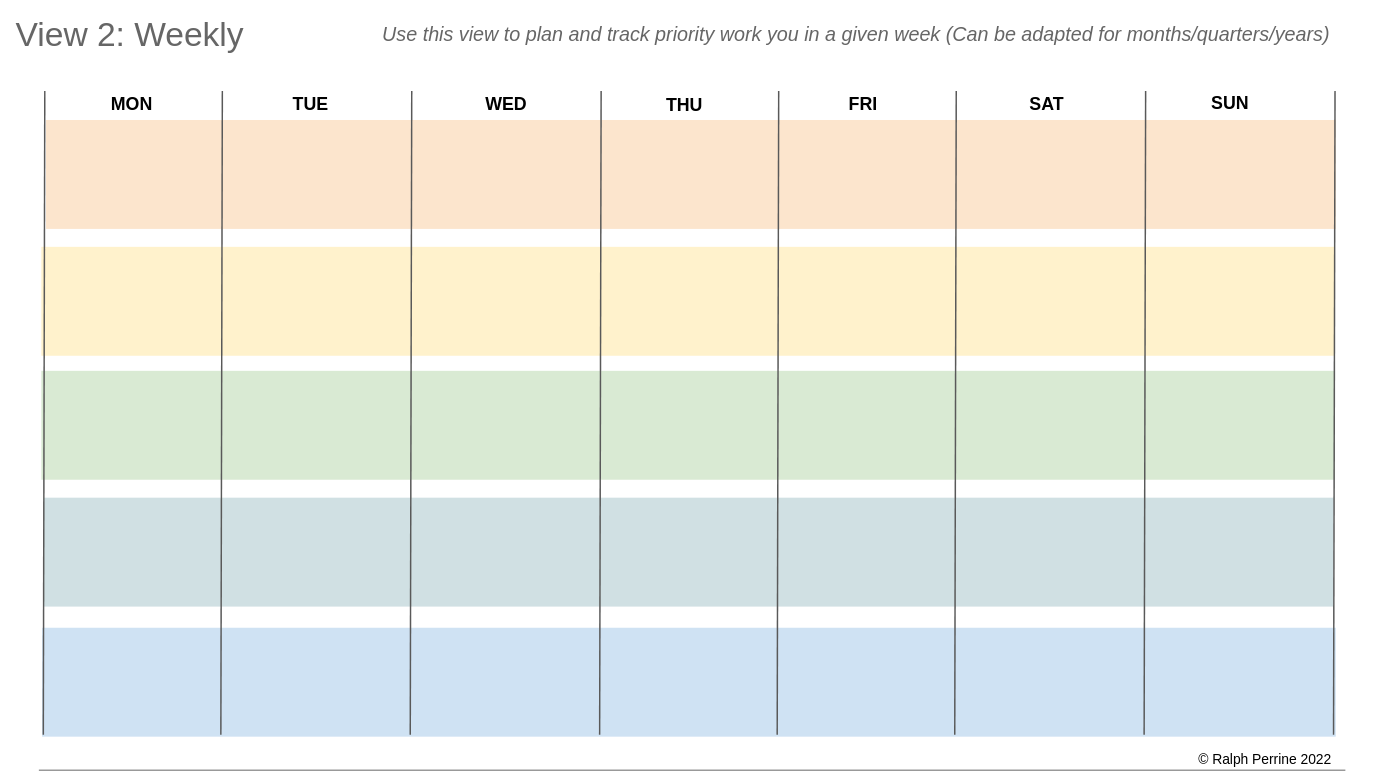This screenshot has width=1384, height=778.
Task: Click the orange cell under THU
Action: tap(690, 174)
